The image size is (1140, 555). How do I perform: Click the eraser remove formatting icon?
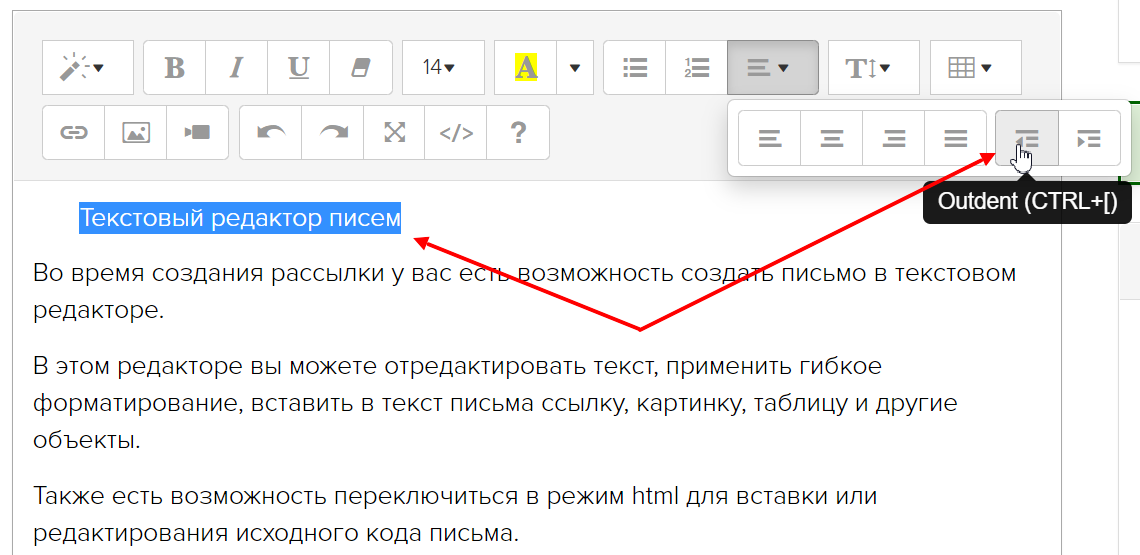[x=360, y=68]
